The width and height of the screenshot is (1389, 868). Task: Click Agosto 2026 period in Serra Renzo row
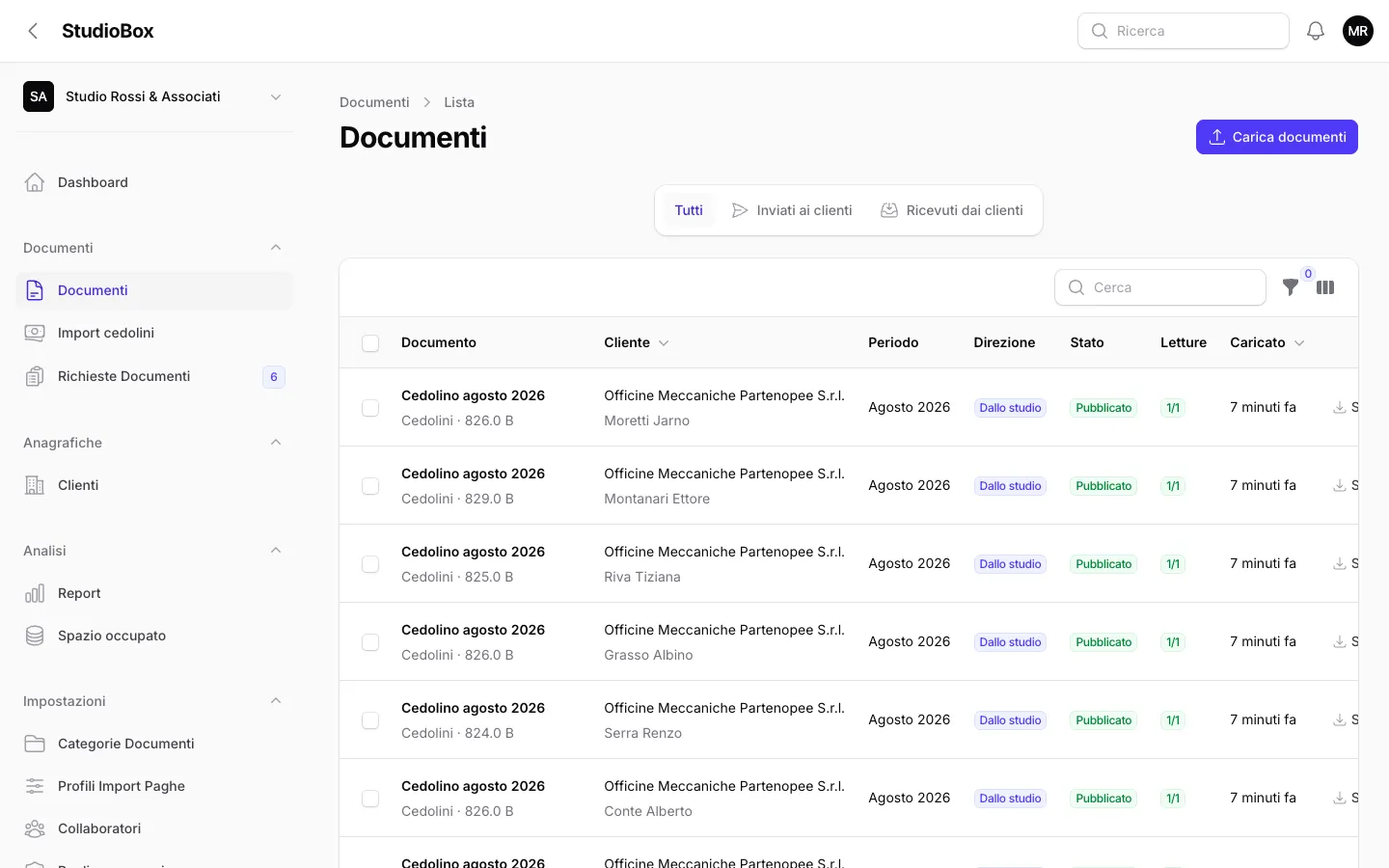coord(909,719)
